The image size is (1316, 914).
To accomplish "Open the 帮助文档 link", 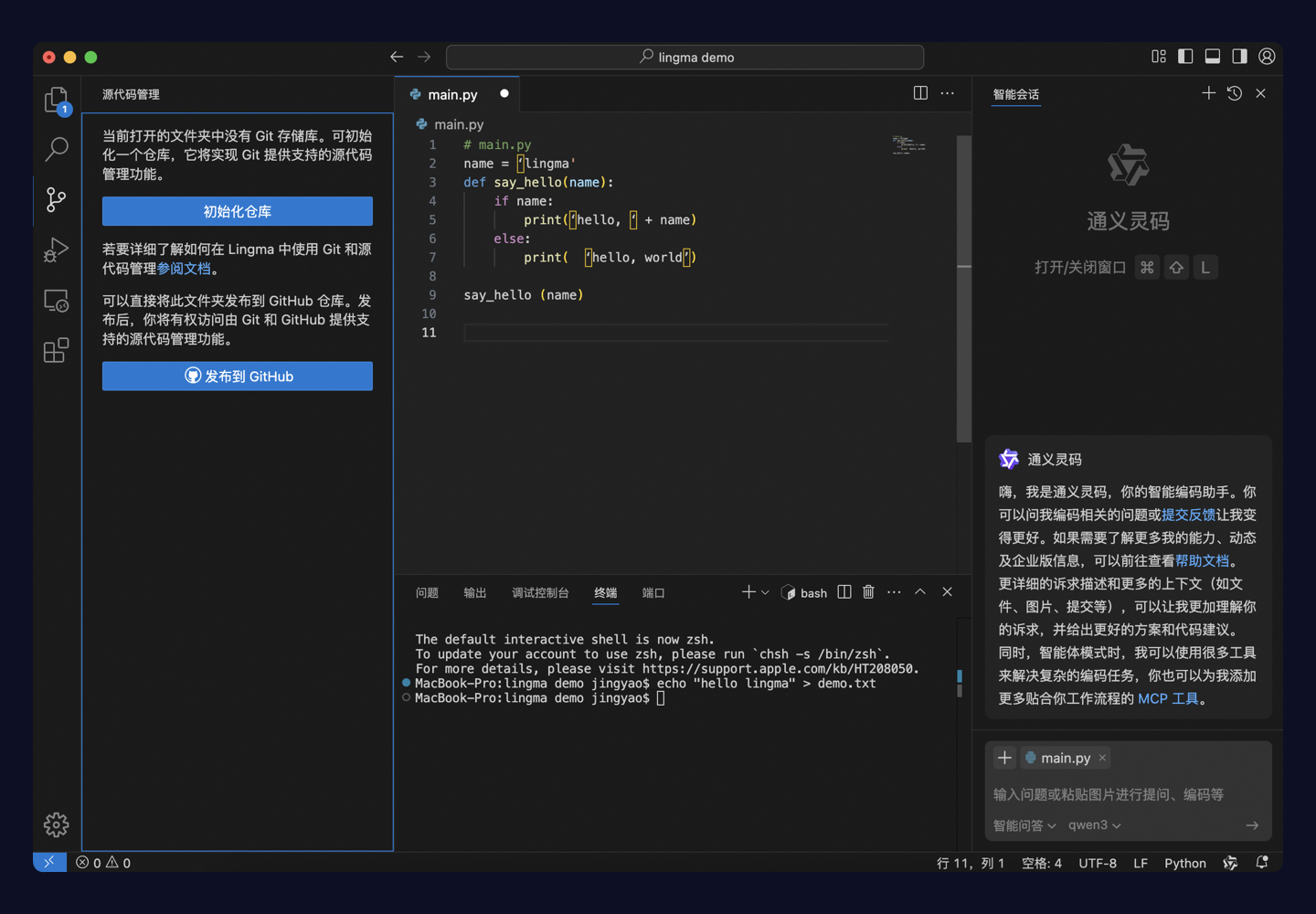I will [x=1202, y=561].
